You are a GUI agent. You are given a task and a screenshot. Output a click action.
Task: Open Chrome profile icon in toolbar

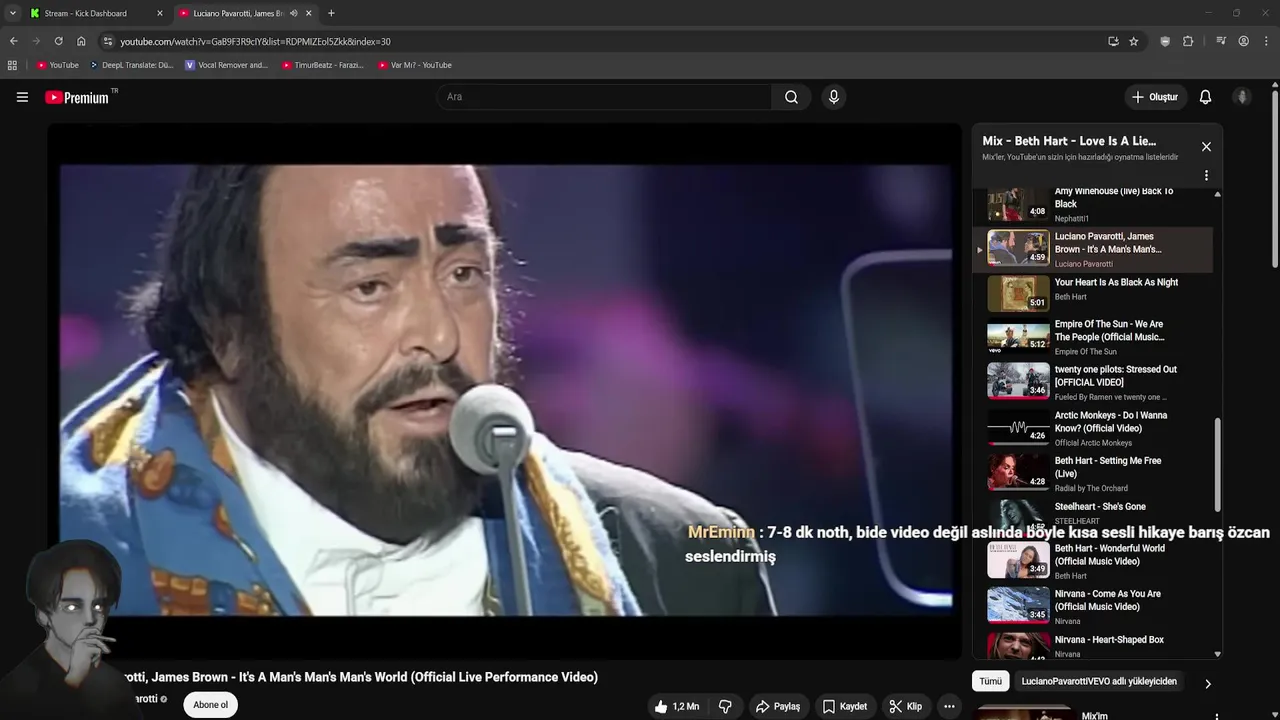1243,41
